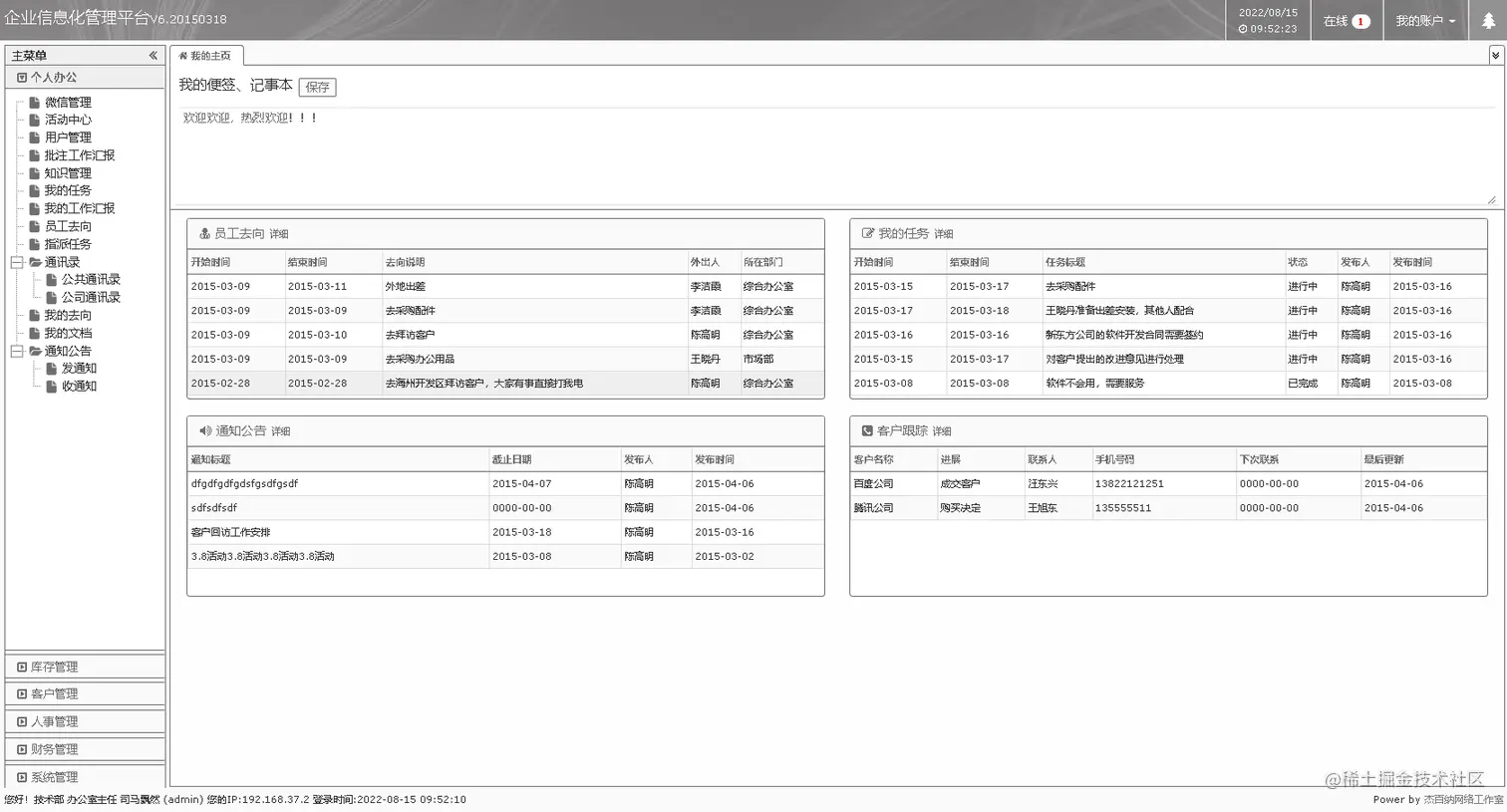The image size is (1507, 812).
Task: Click the person icon in 员工去向 panel header
Action: (204, 233)
